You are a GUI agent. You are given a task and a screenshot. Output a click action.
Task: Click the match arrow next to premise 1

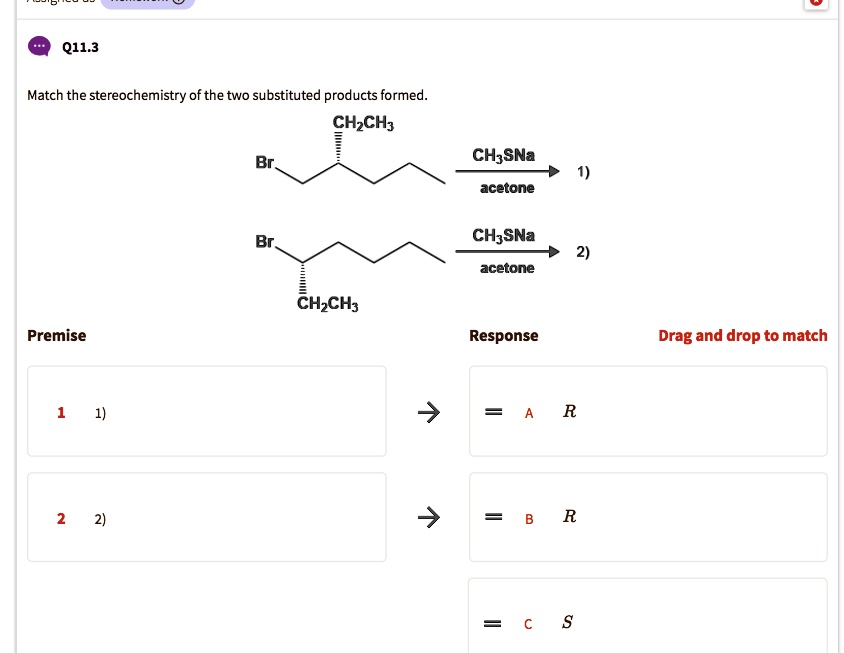[428, 411]
